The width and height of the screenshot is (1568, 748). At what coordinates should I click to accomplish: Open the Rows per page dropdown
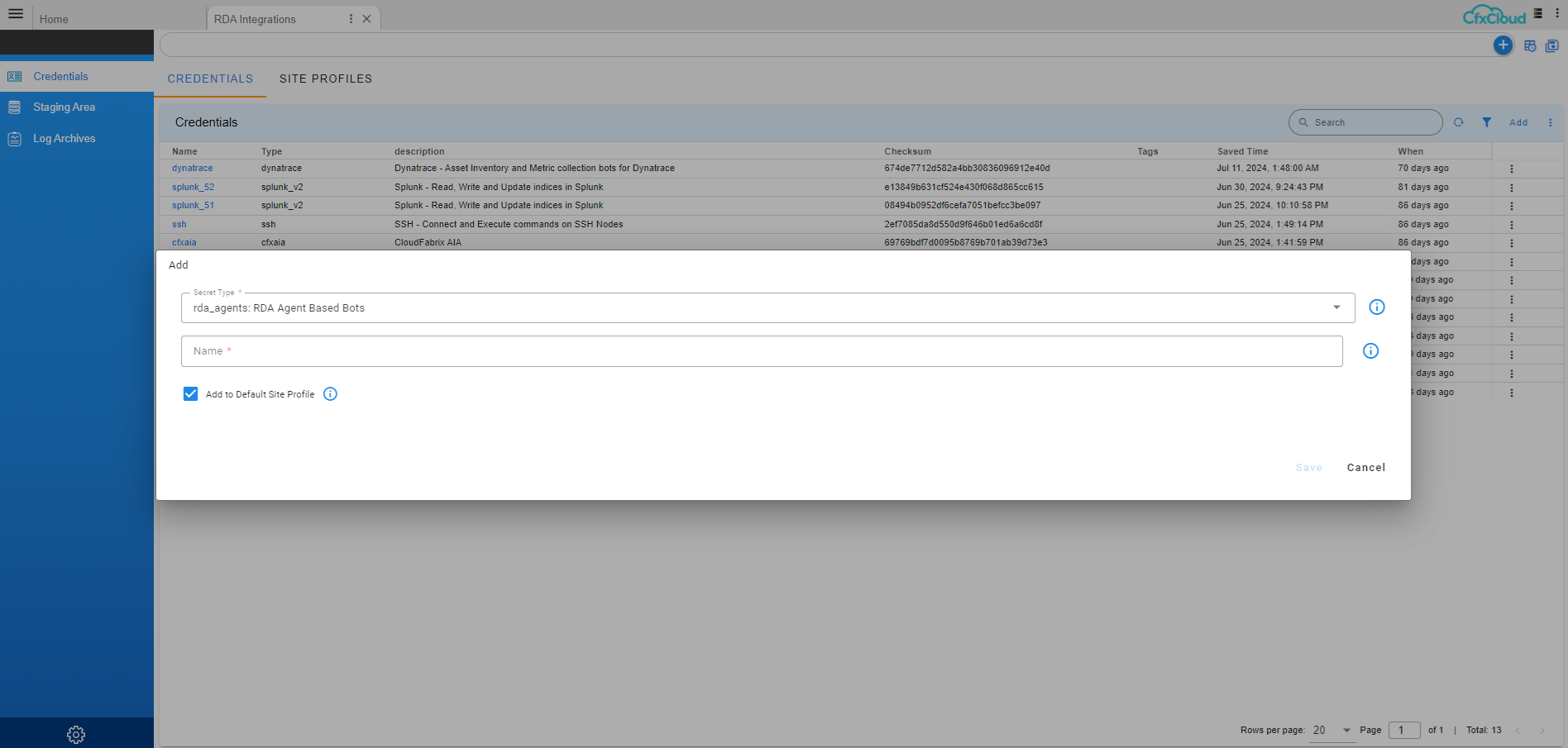tap(1331, 731)
